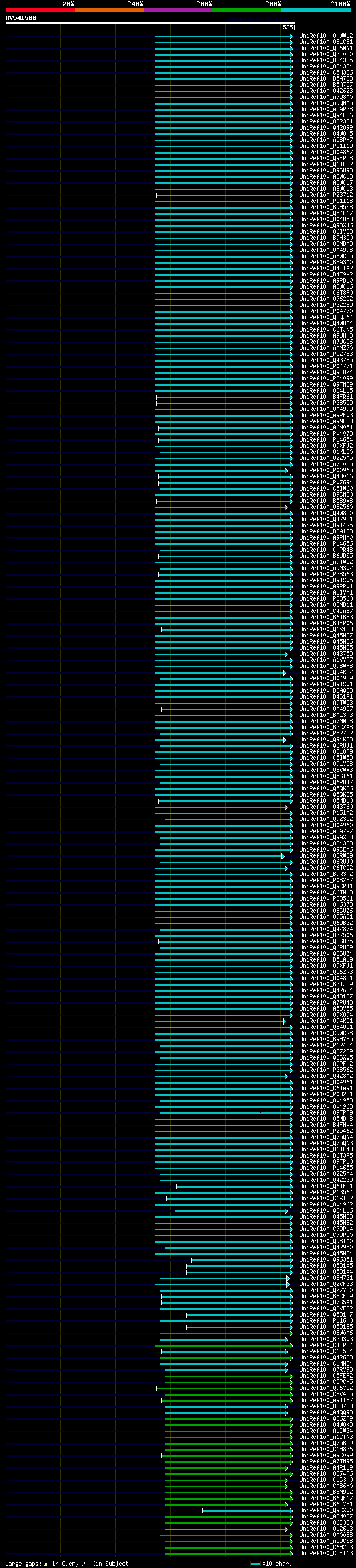Screen dimensions: 356x1568
Task: Select the UniRef100_A7Q8A0 label
Action: click(325, 97)
